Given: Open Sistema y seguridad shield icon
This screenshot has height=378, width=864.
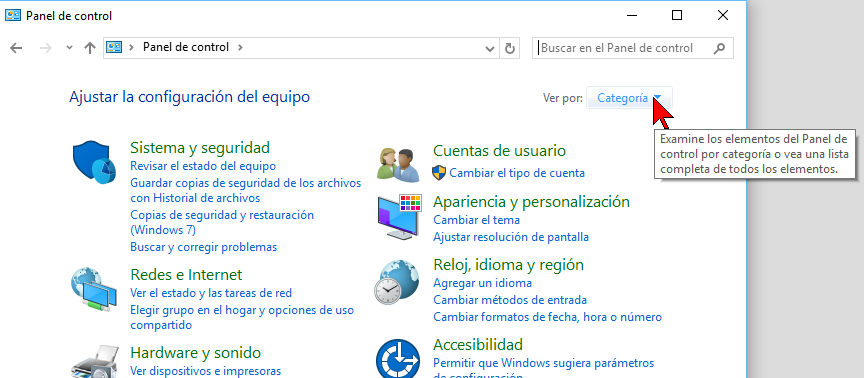Looking at the screenshot, I should coord(94,163).
